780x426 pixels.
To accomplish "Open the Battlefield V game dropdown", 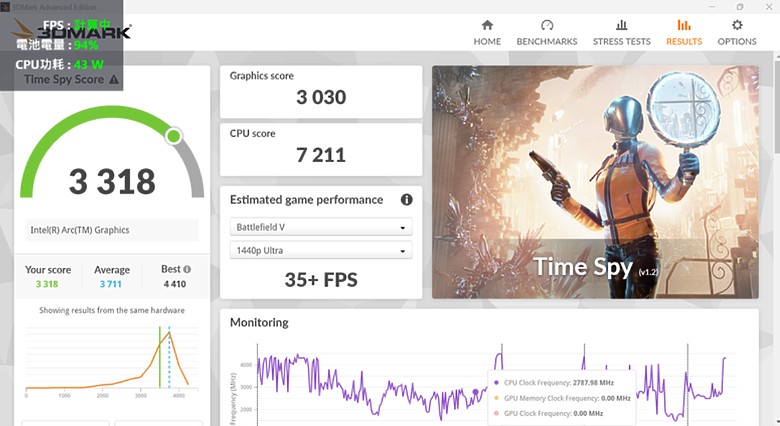I will click(321, 227).
